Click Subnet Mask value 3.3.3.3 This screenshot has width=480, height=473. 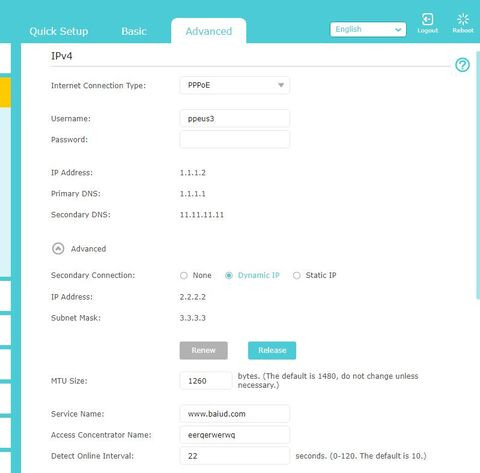click(x=193, y=318)
